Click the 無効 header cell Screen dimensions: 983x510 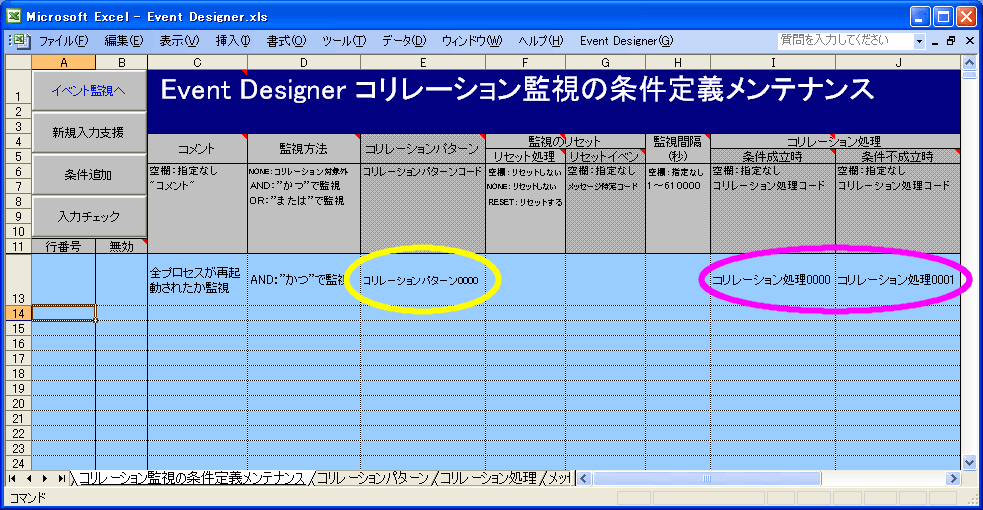(x=122, y=246)
